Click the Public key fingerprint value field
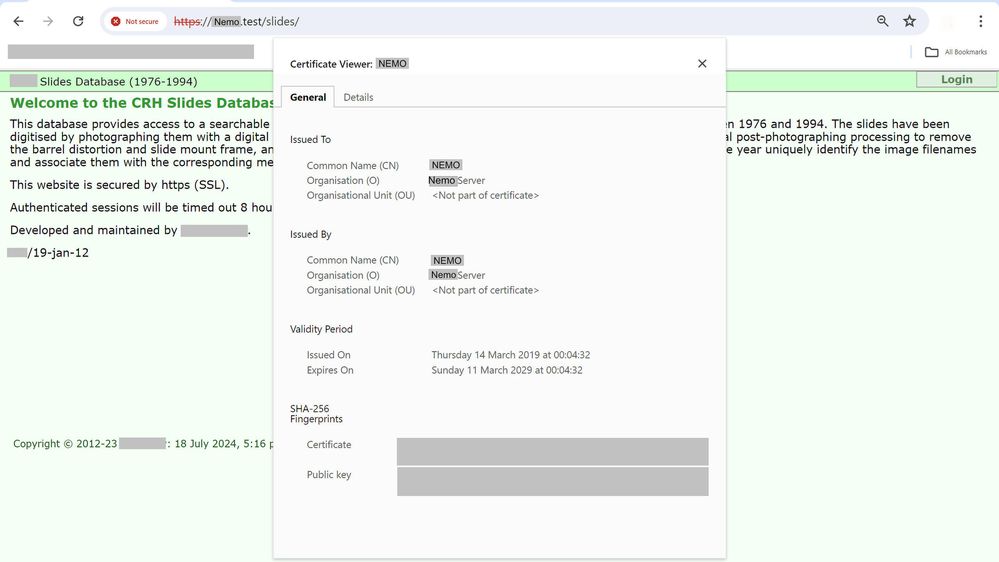Image resolution: width=999 pixels, height=562 pixels. point(552,481)
